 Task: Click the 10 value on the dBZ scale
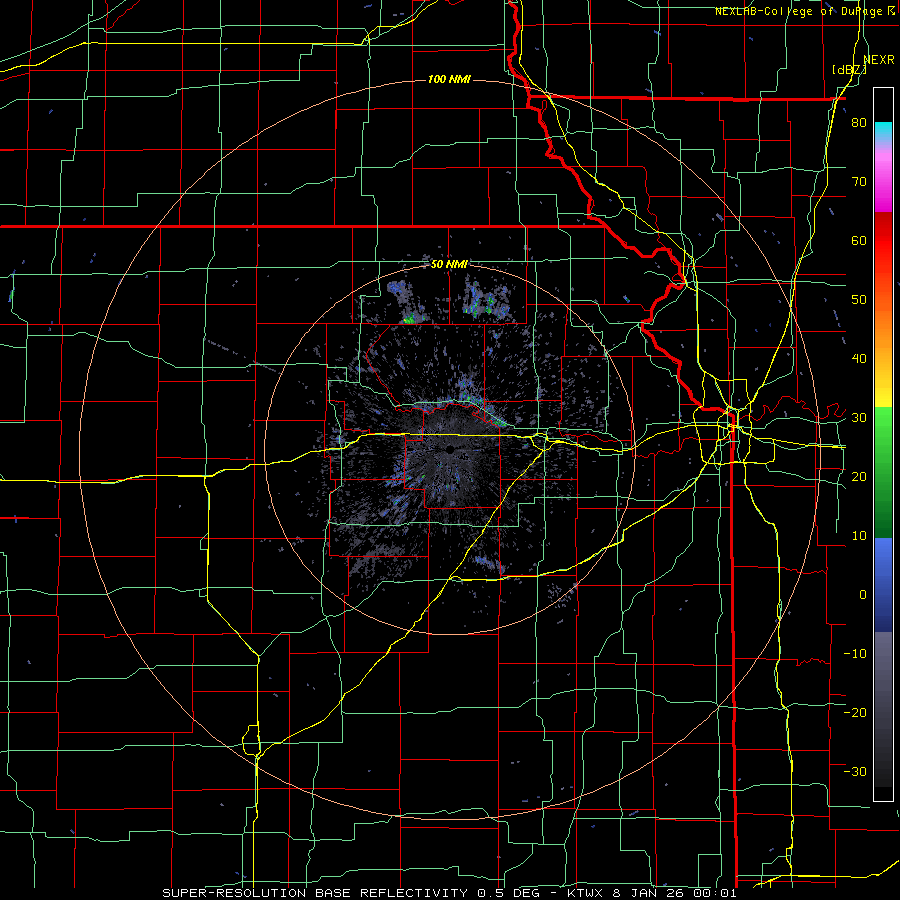(x=859, y=536)
